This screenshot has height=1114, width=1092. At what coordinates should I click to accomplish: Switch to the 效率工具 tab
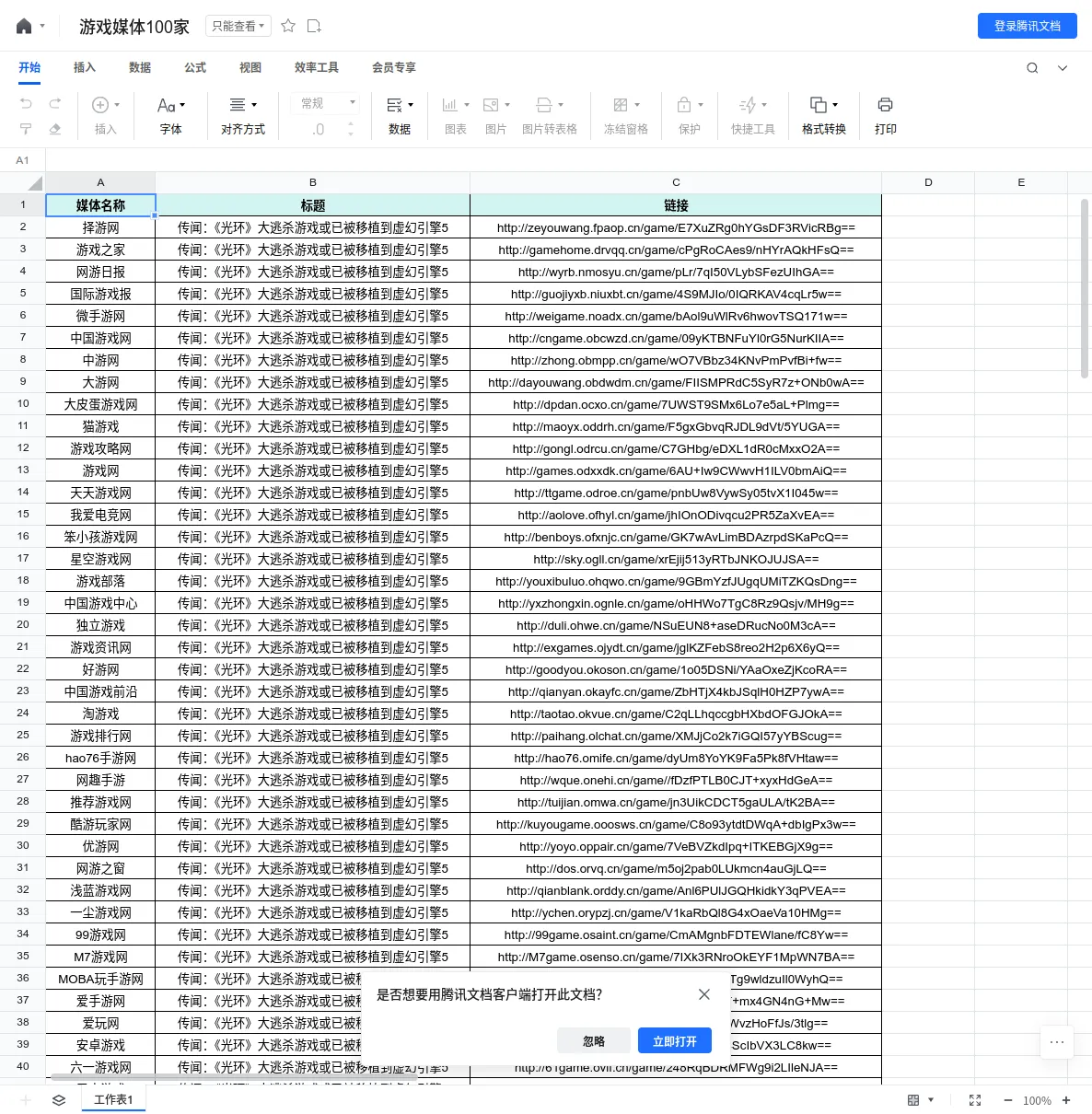(x=317, y=67)
